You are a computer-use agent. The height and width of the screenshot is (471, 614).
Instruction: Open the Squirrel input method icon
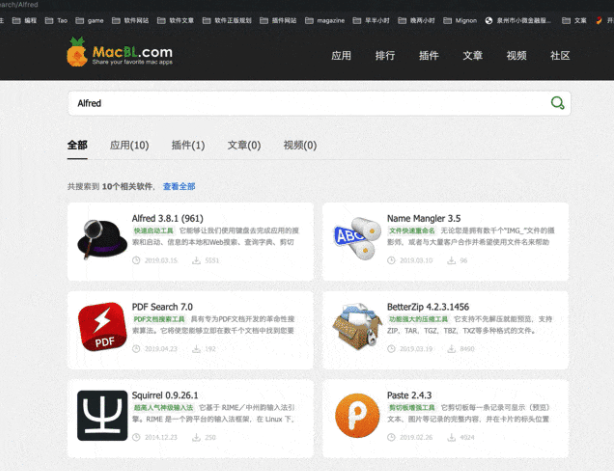(x=102, y=415)
